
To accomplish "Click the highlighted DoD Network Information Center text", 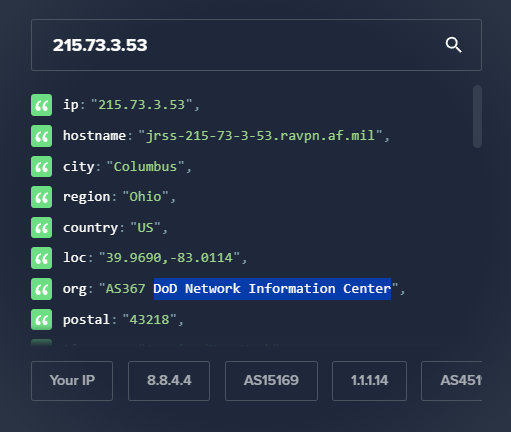I will 272,289.
